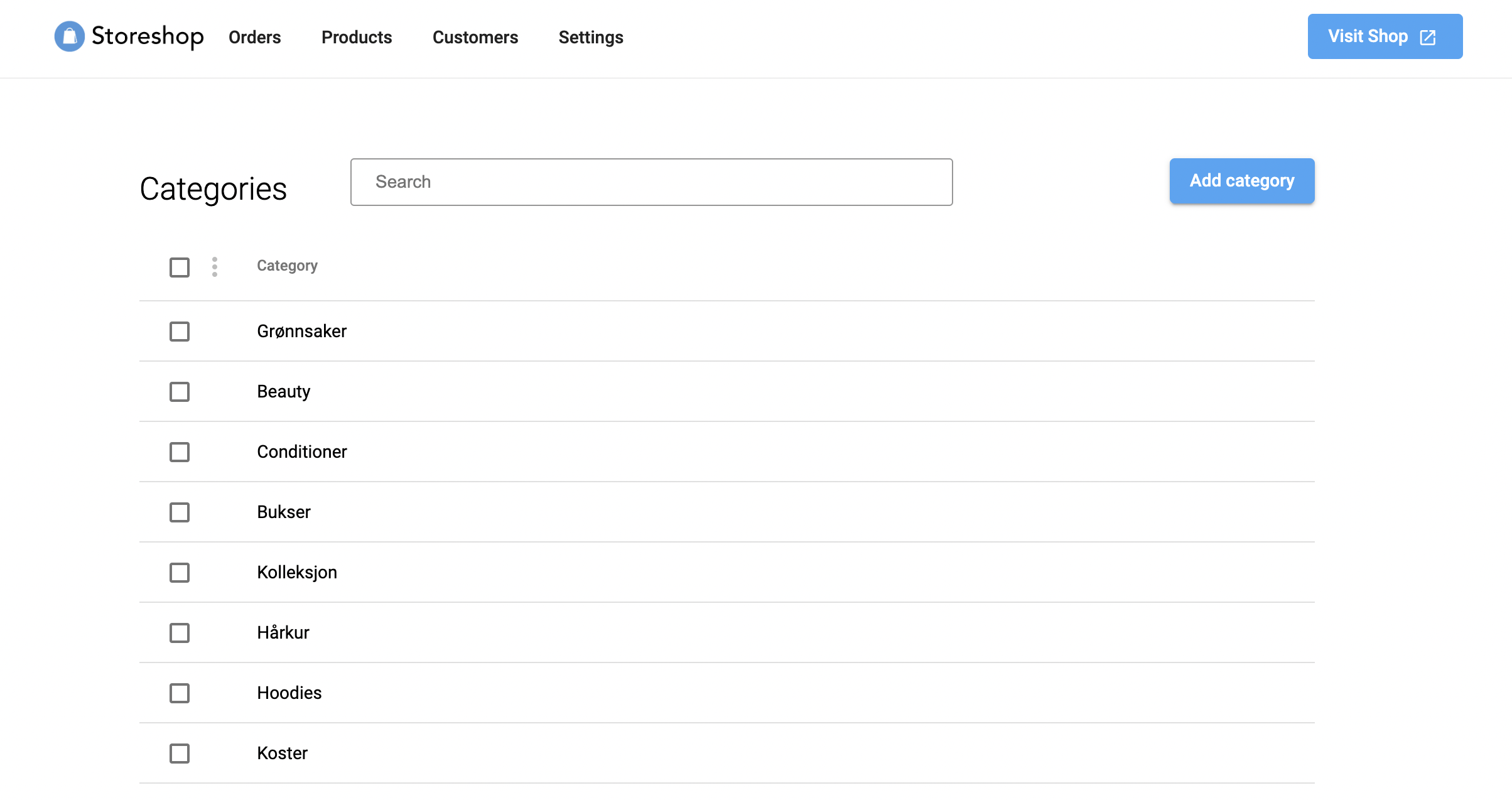Viewport: 1512px width, 800px height.
Task: Click the Visit Shop button
Action: pyautogui.click(x=1369, y=36)
